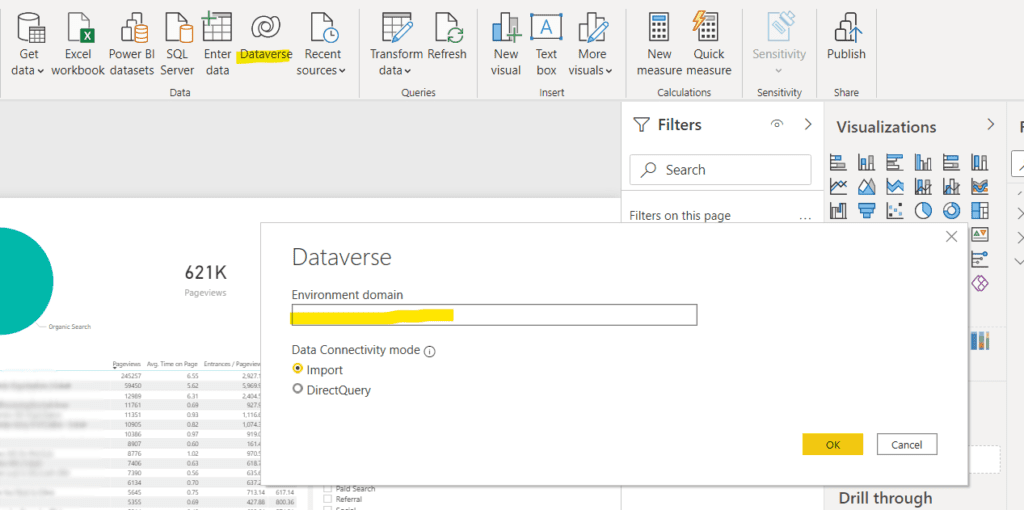Click the Filters search box
Screen dimensions: 1024x510
(720, 170)
